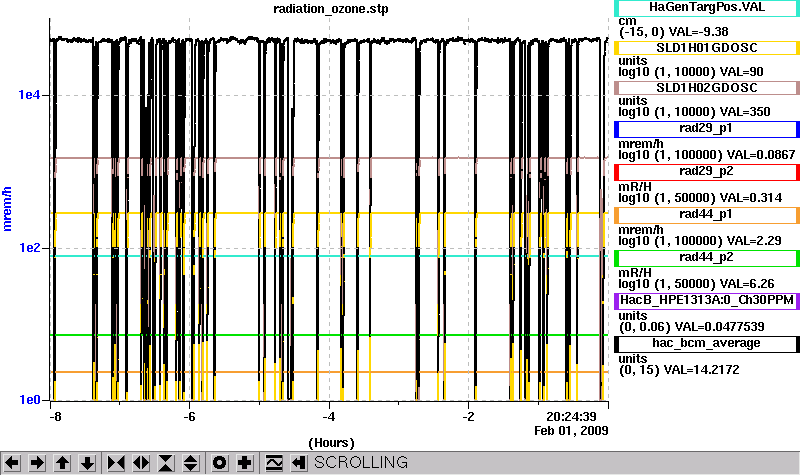Click the plus icon in toolbar
This screenshot has width=800, height=475.
click(244, 463)
